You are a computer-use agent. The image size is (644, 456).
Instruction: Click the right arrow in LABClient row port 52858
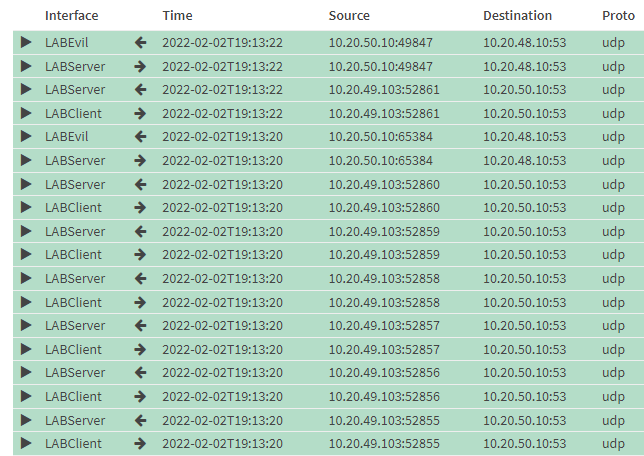(140, 302)
